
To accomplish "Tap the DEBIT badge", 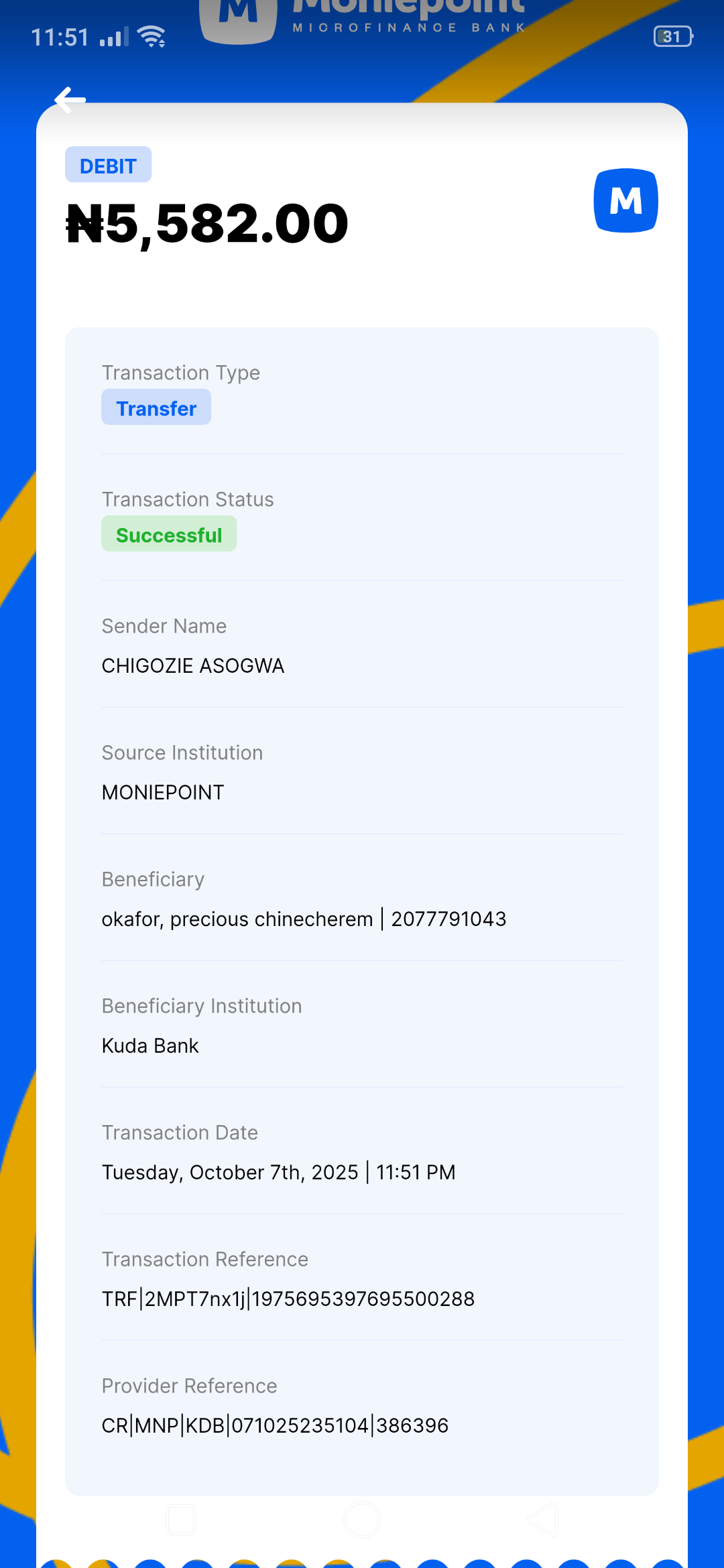I will coord(108,165).
